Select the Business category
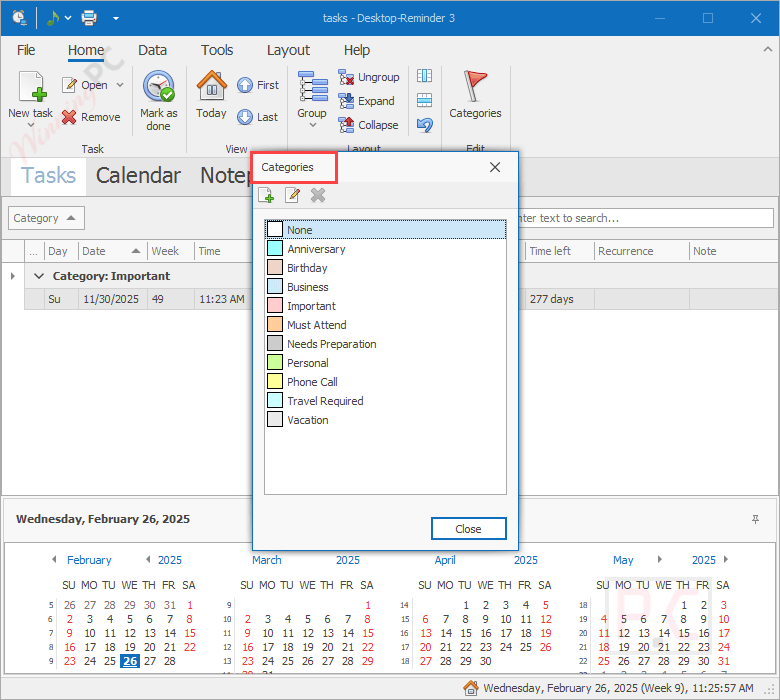 (386, 287)
